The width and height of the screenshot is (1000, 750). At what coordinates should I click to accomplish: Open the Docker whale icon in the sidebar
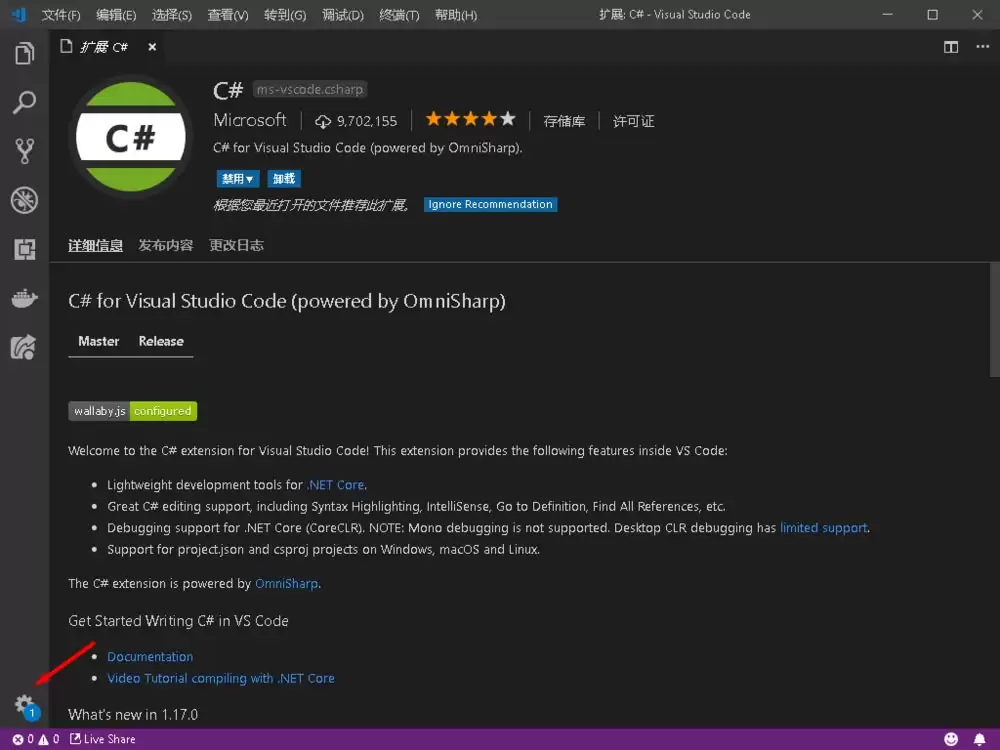pos(24,298)
